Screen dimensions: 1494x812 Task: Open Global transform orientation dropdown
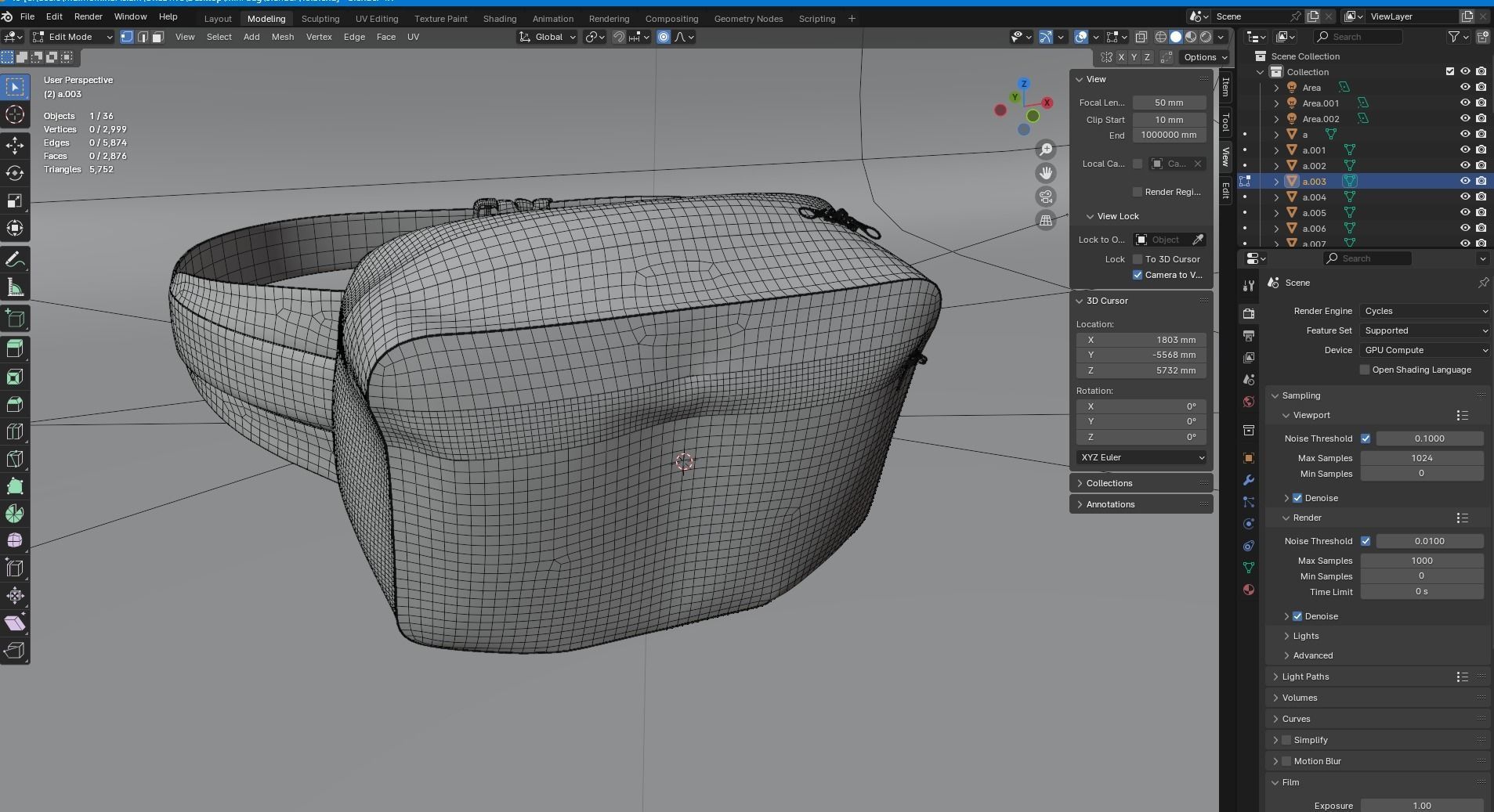(548, 37)
